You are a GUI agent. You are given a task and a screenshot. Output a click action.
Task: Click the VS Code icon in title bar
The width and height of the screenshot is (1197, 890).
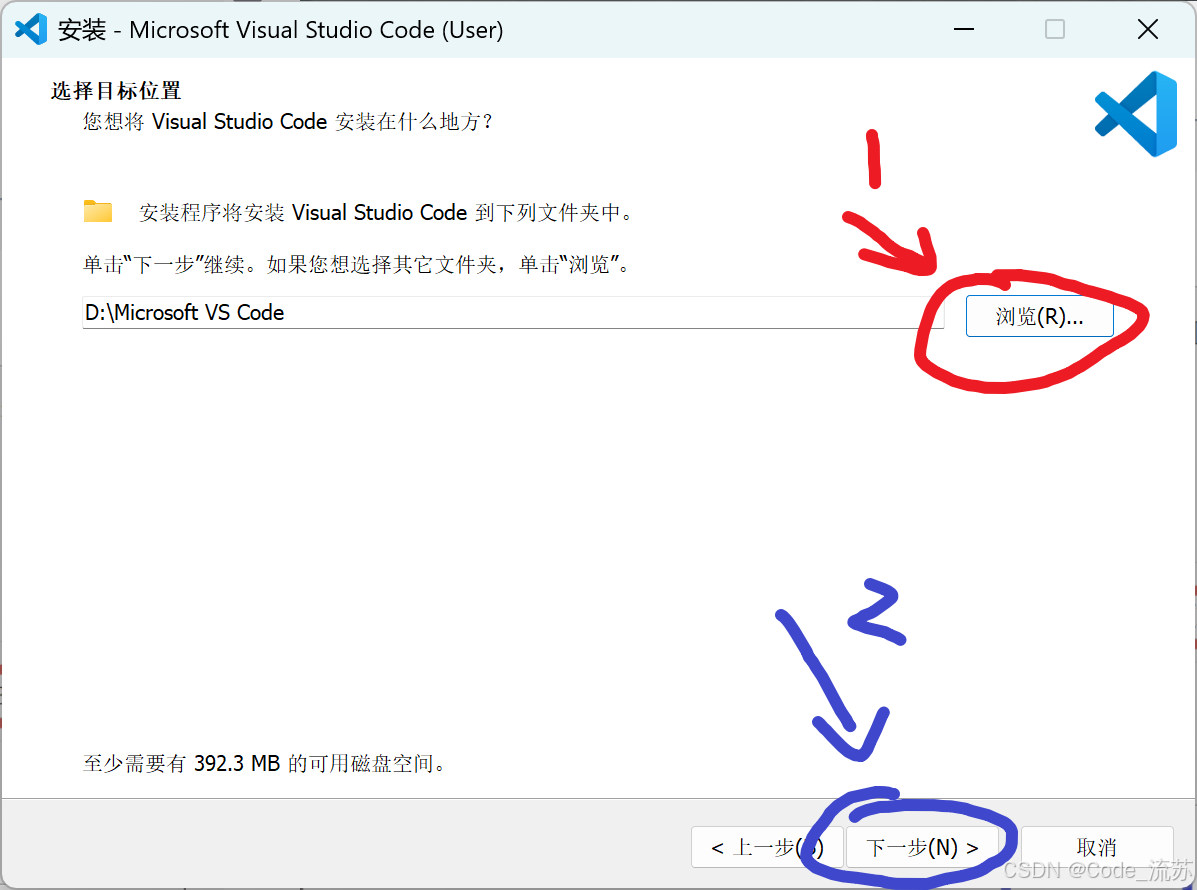[31, 30]
